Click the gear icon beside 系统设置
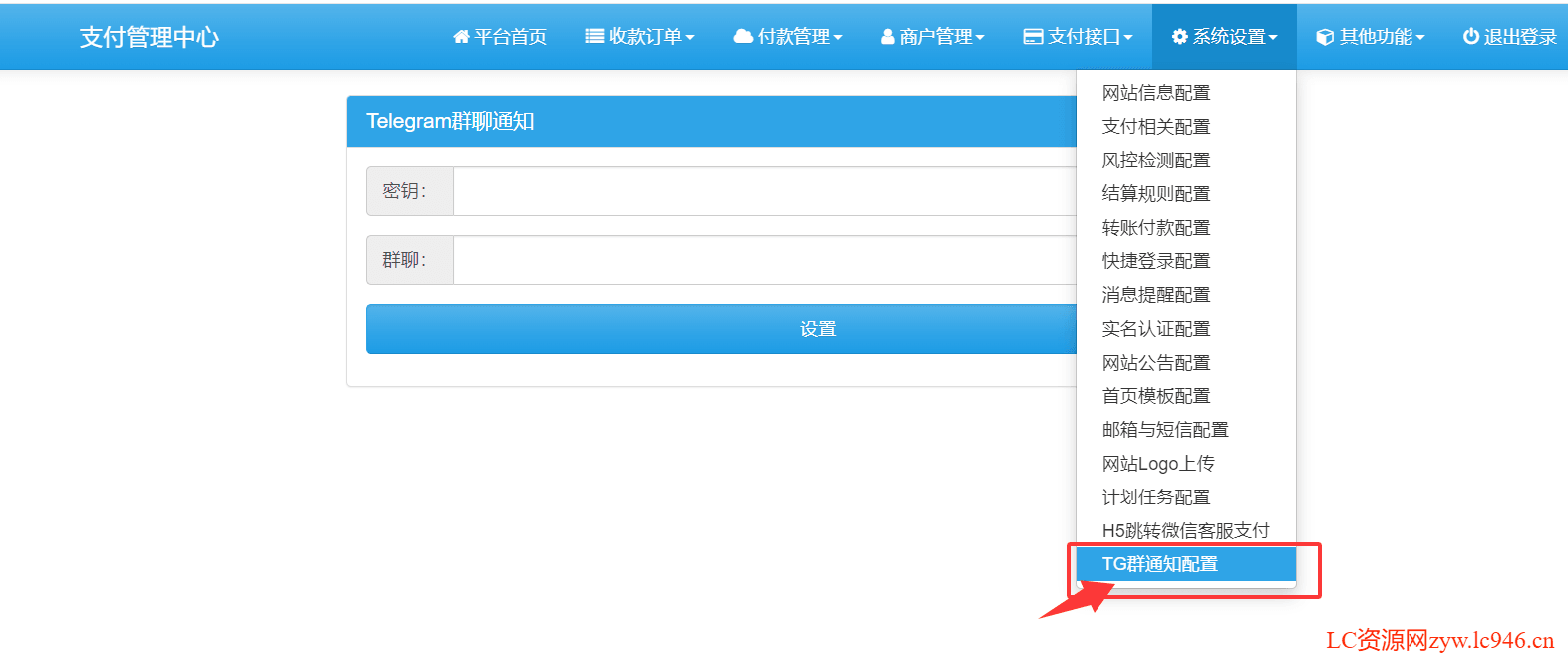The width and height of the screenshot is (1568, 659). point(1180,37)
